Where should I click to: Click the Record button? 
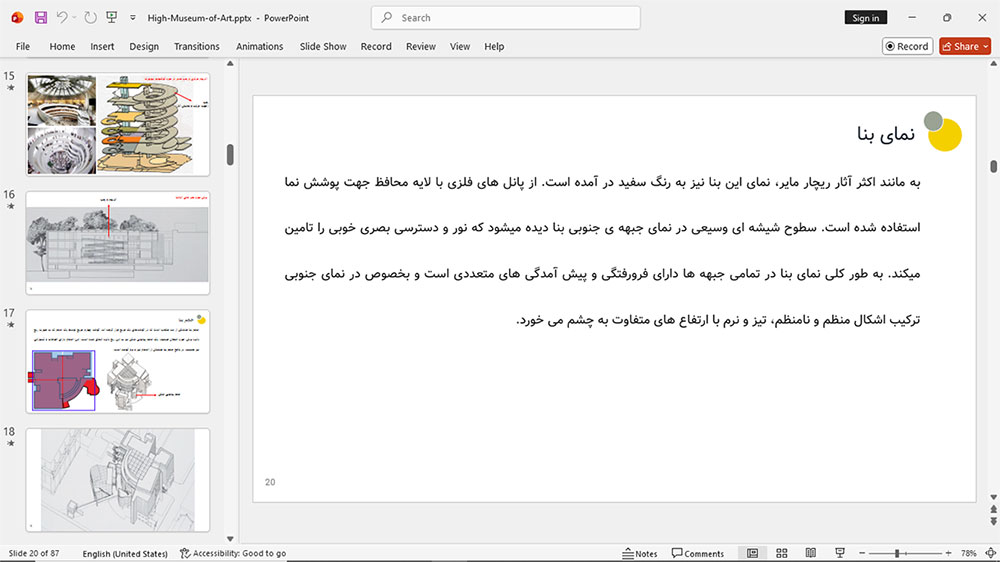[x=907, y=47]
